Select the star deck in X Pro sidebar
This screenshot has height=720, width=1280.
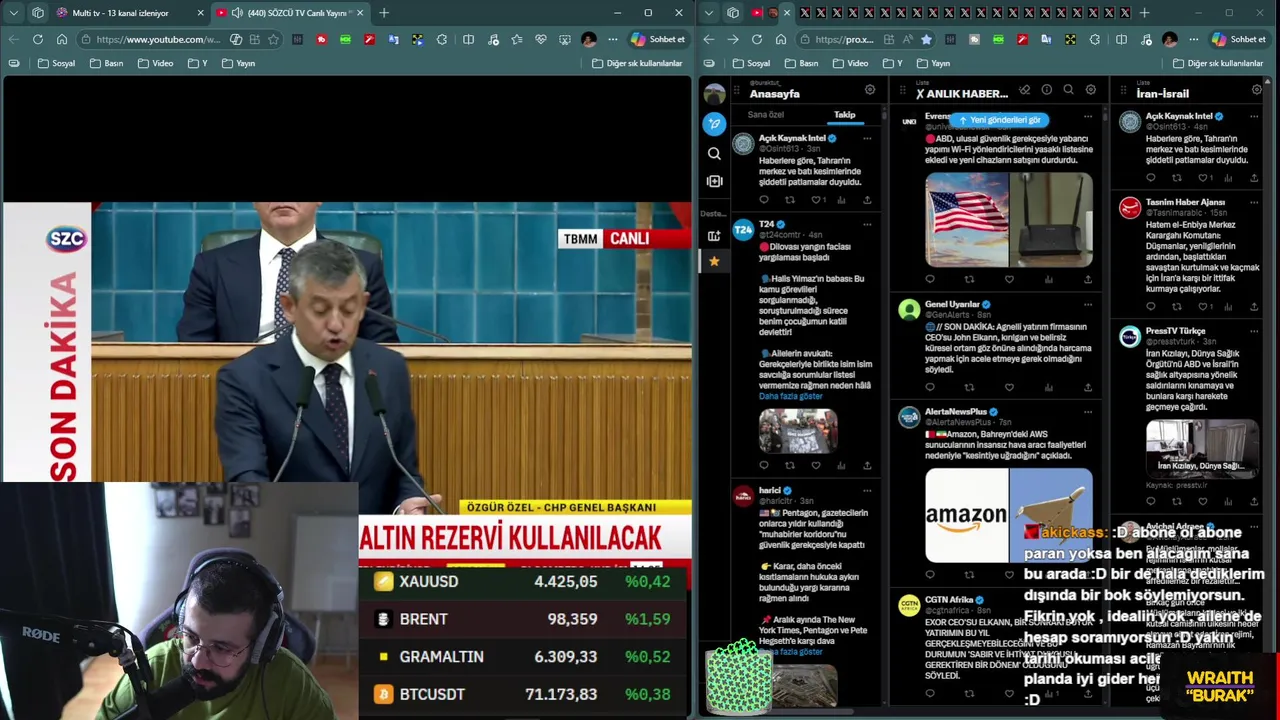[x=714, y=262]
